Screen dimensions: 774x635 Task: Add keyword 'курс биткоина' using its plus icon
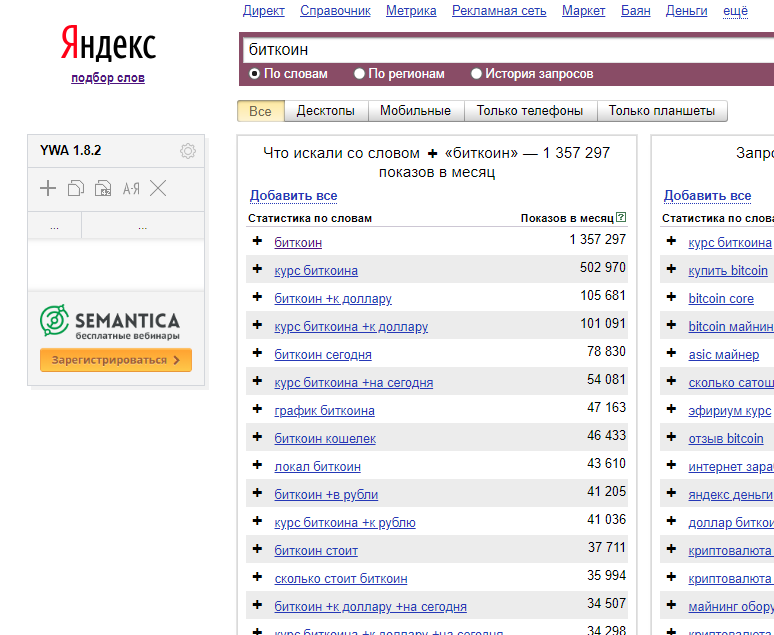coord(257,270)
